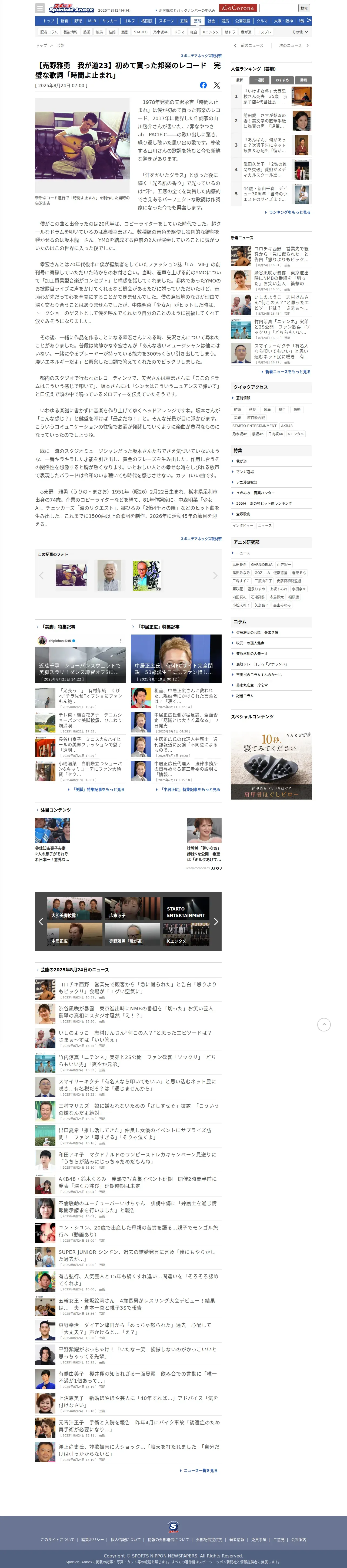Switch ranking to 動画 tab

303,80
